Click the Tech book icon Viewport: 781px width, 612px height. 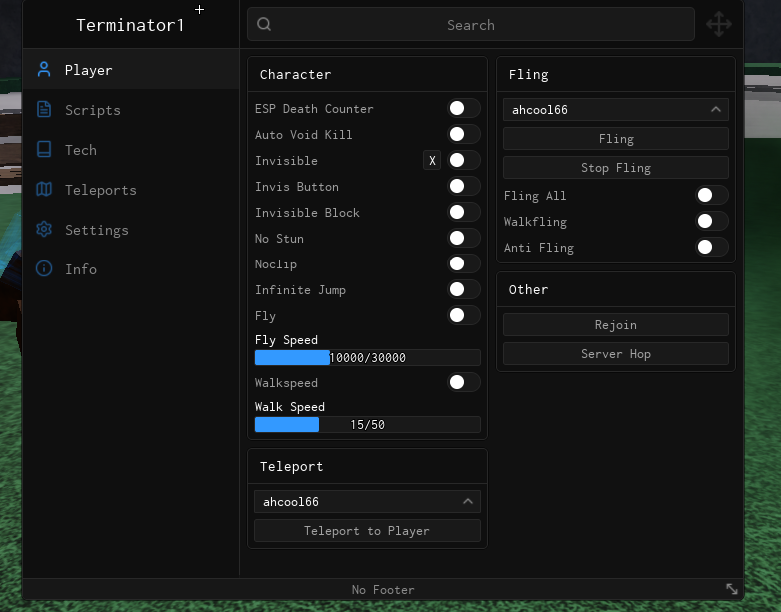44,149
